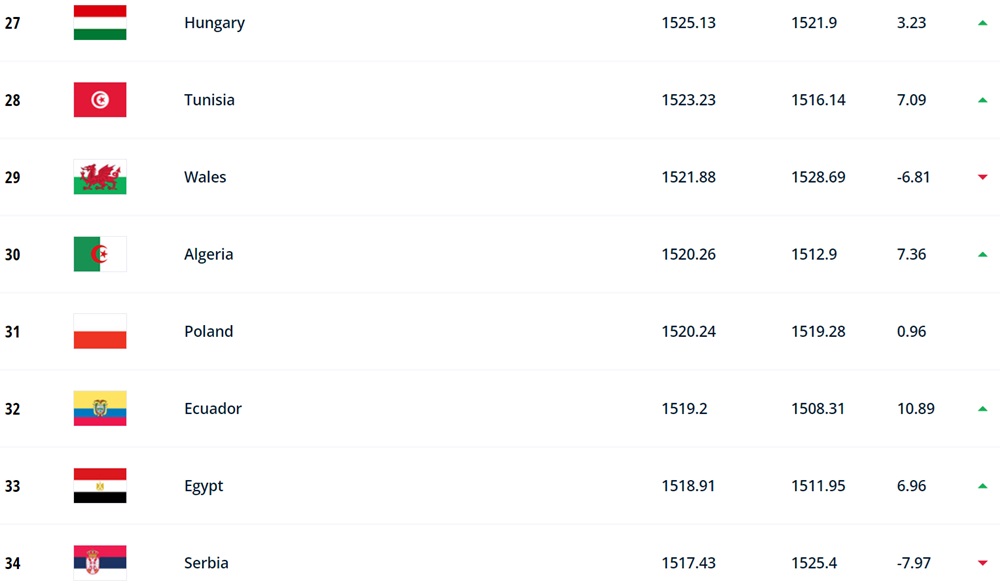The width and height of the screenshot is (1000, 588).
Task: Click the Egypt flag icon
Action: 99,485
